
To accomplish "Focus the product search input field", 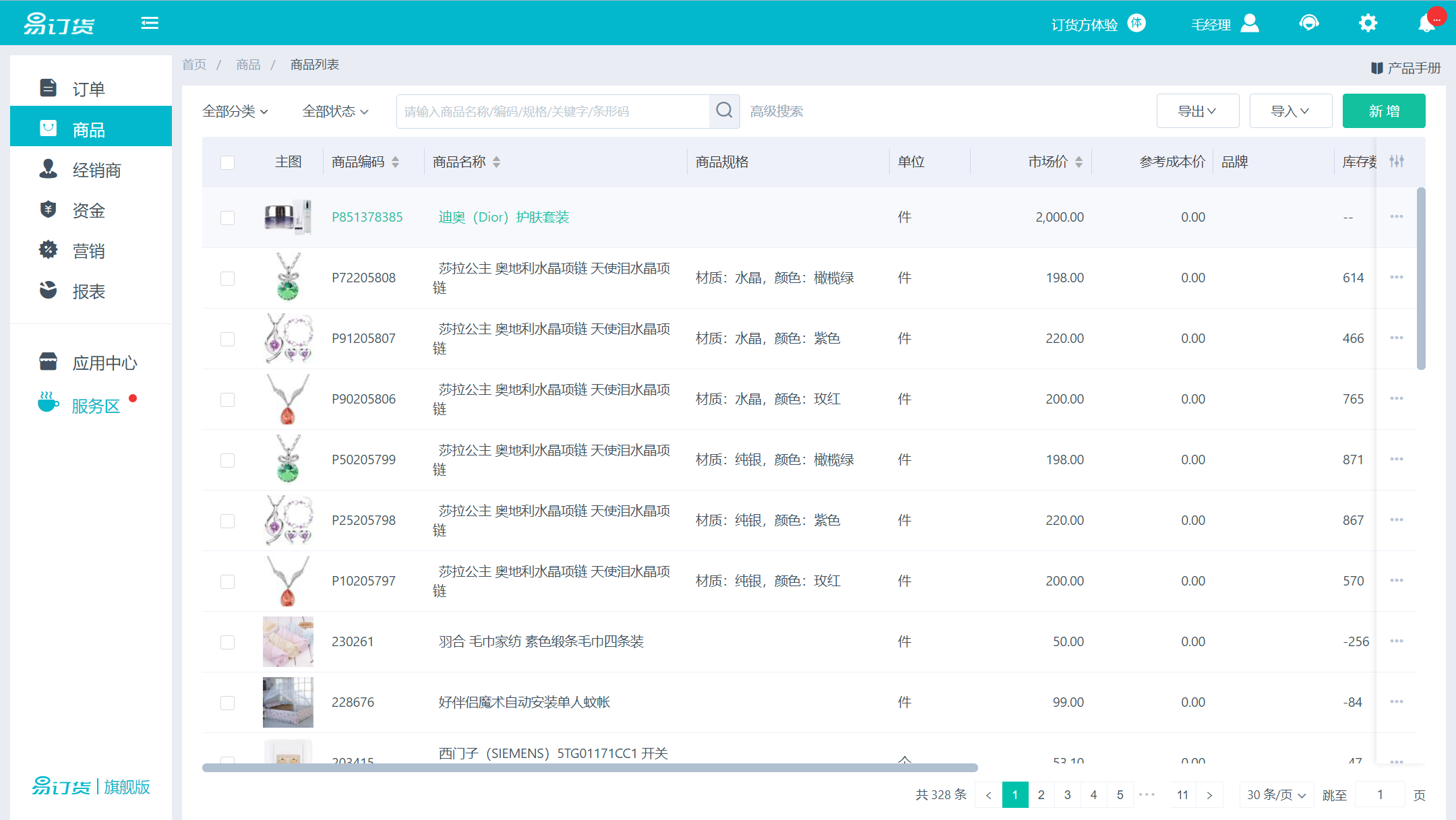I will pos(553,111).
